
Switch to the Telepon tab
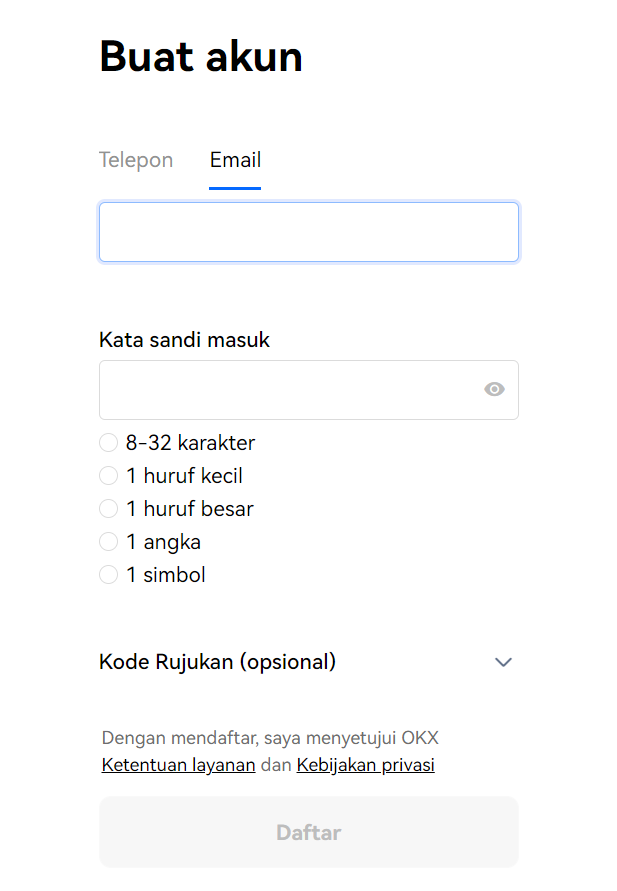coord(136,160)
